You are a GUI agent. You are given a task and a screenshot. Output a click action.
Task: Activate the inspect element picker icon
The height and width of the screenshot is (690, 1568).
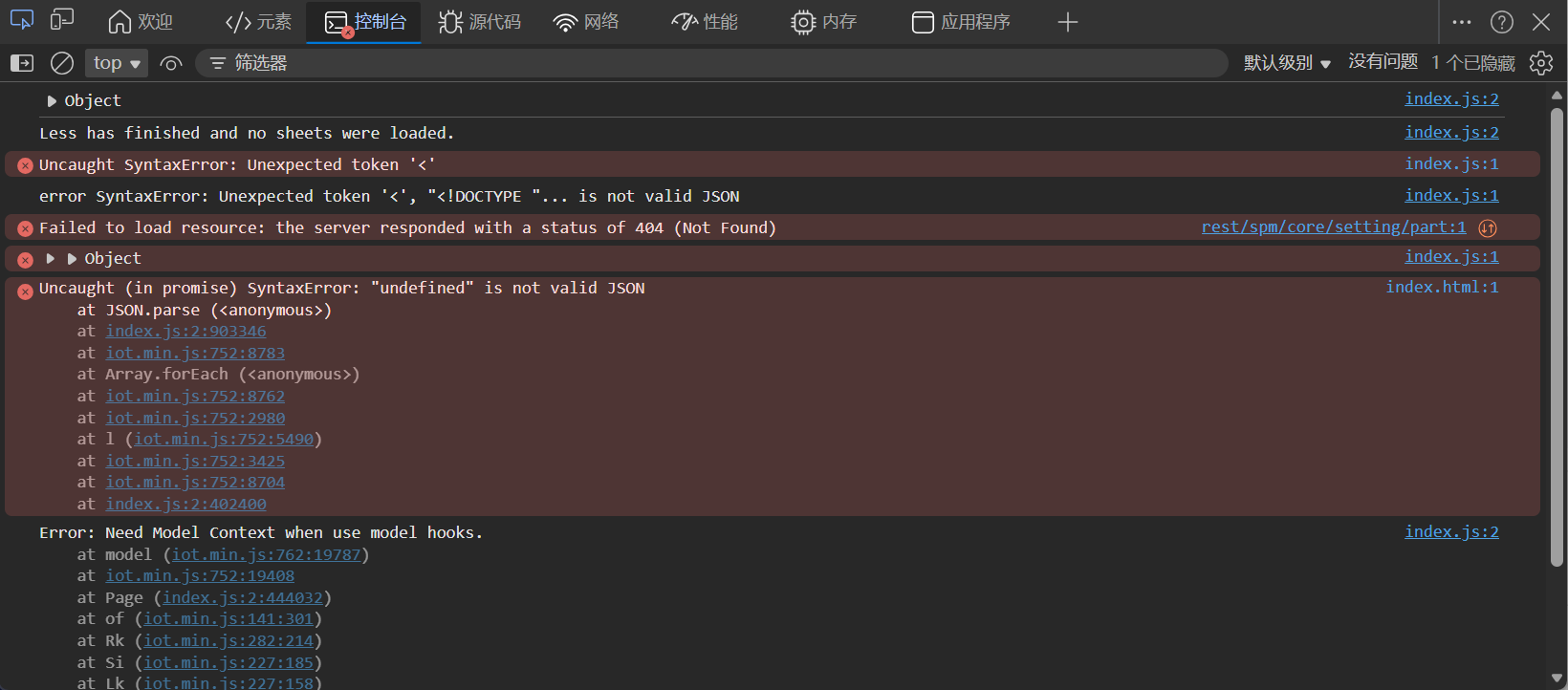[x=21, y=20]
